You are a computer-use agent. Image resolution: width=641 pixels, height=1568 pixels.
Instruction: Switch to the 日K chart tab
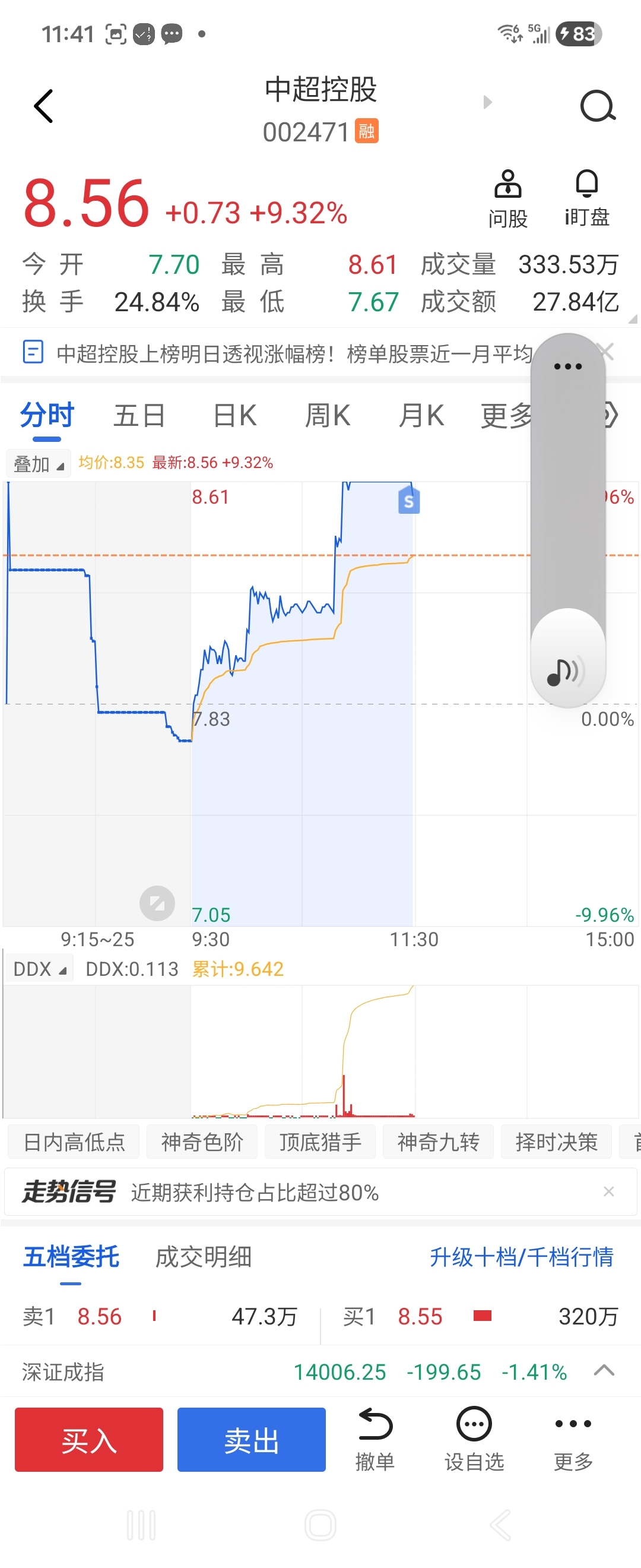coord(235,416)
